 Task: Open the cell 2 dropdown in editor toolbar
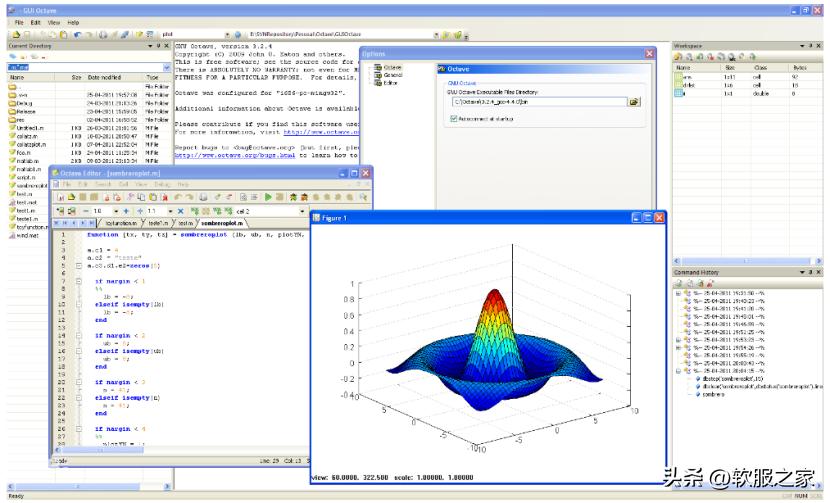(302, 211)
